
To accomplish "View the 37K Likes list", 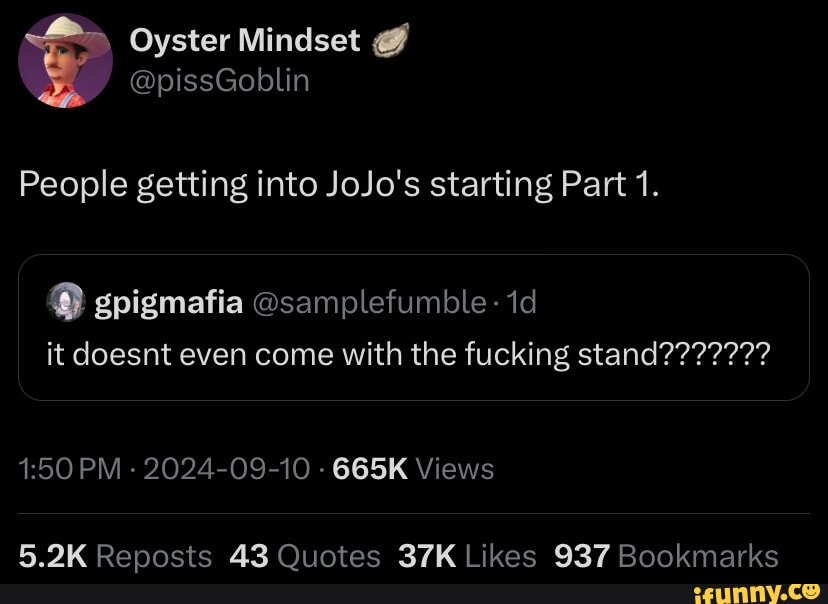I will [x=467, y=556].
